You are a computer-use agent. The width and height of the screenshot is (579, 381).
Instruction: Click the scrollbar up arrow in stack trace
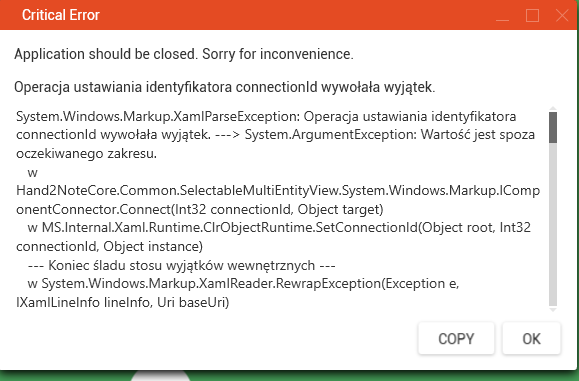pos(553,109)
